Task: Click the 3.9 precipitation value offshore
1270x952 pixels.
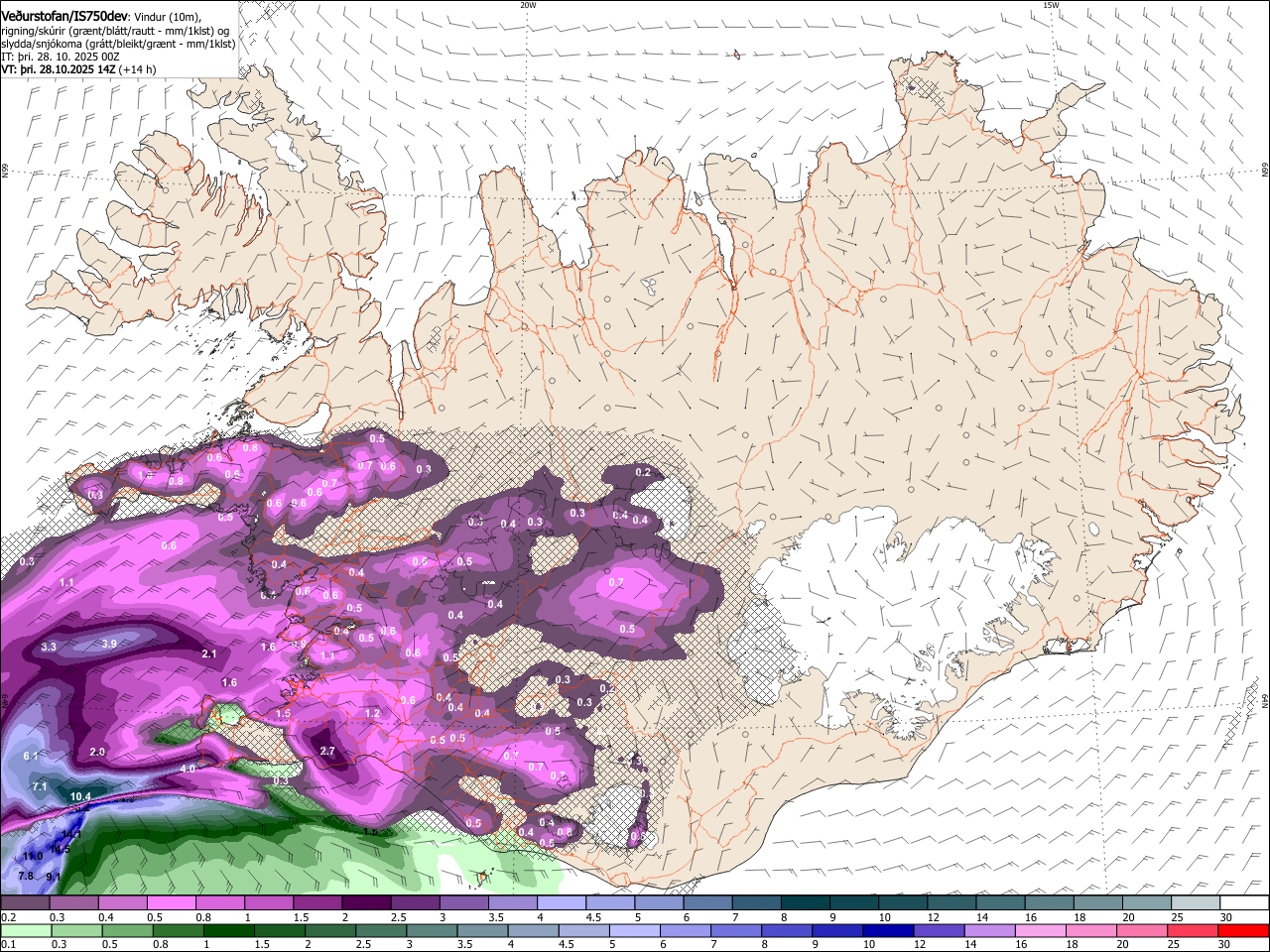Action: (x=110, y=644)
